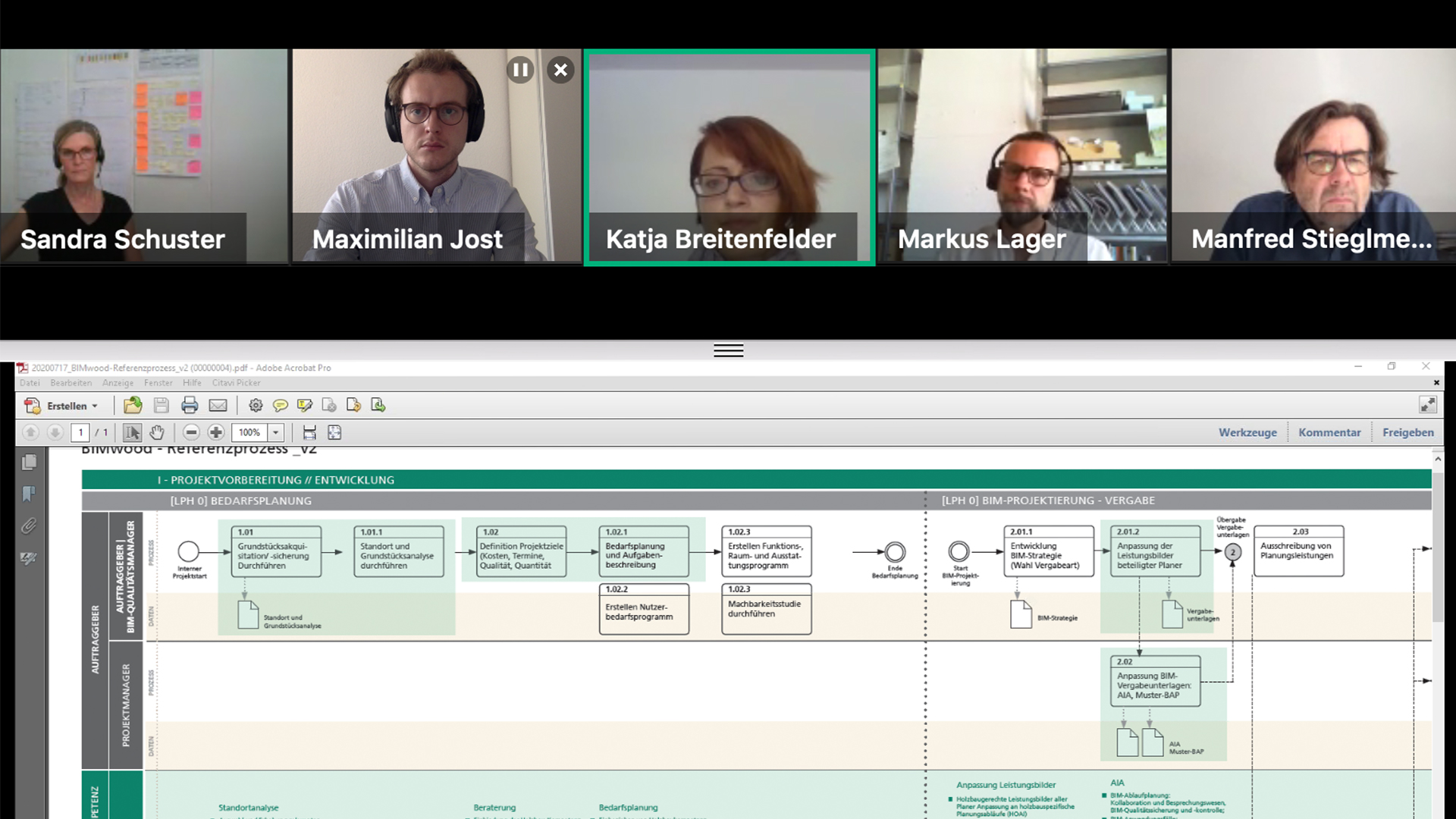Click the page number field
The width and height of the screenshot is (1456, 819).
(80, 432)
